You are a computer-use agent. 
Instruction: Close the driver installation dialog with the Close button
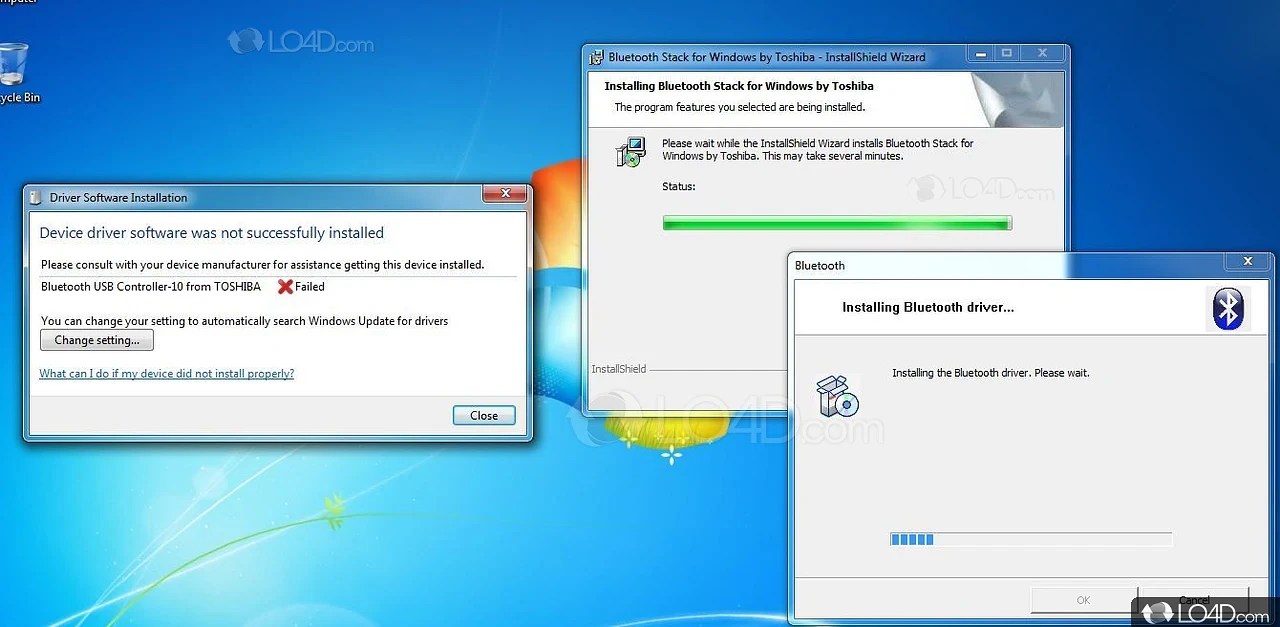[484, 415]
